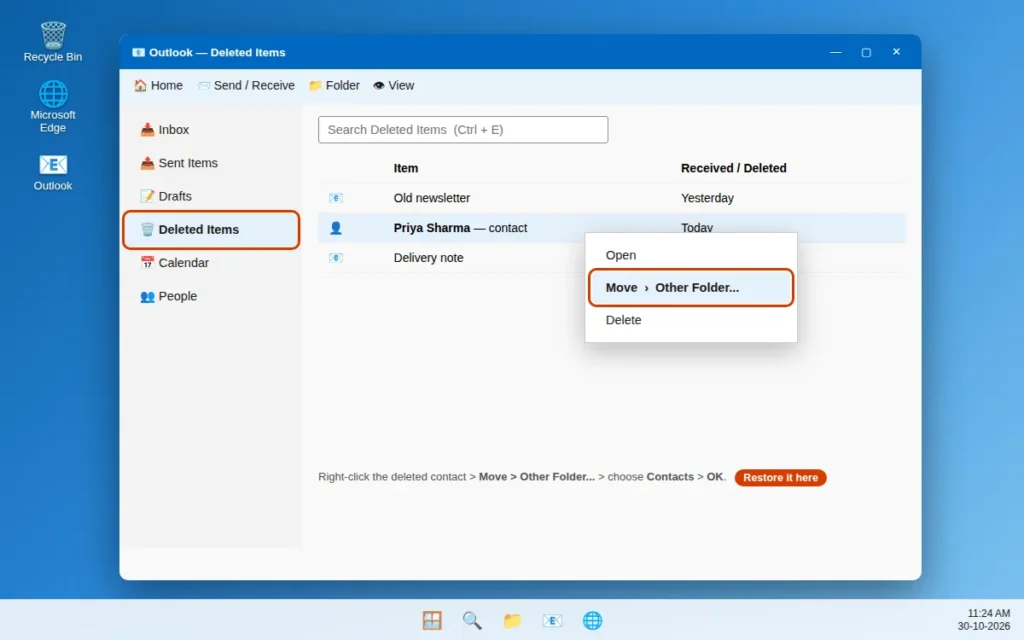Click the Send / Receive envelope icon
1024x640 pixels.
(204, 86)
